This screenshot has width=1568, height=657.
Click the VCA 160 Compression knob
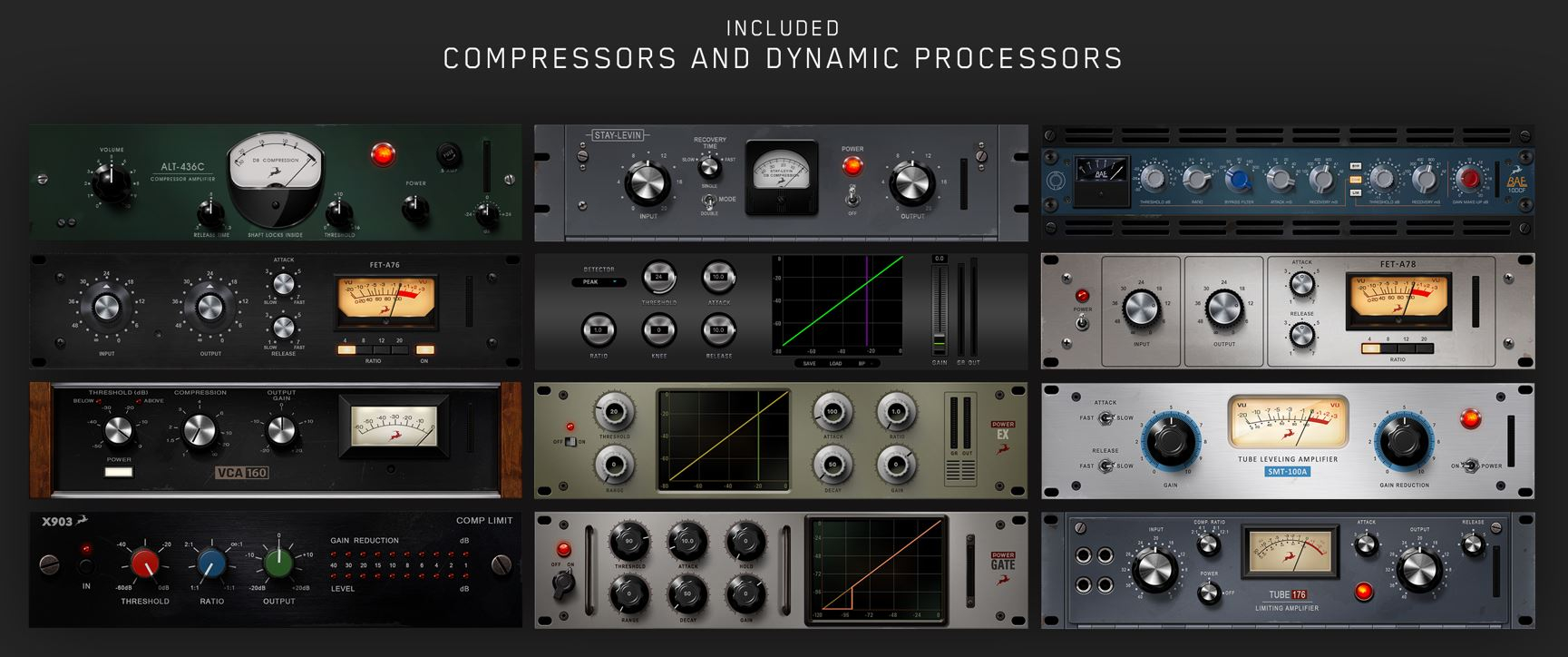(x=201, y=431)
